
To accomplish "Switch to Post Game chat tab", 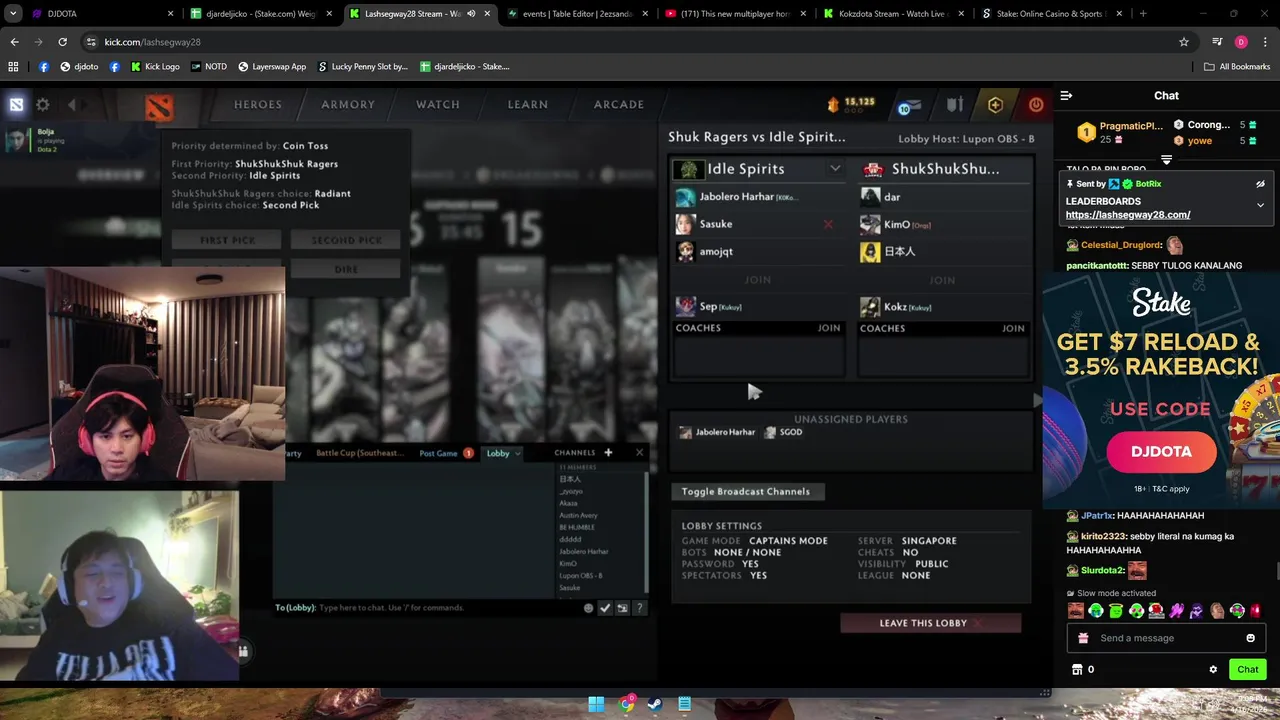I will point(438,453).
